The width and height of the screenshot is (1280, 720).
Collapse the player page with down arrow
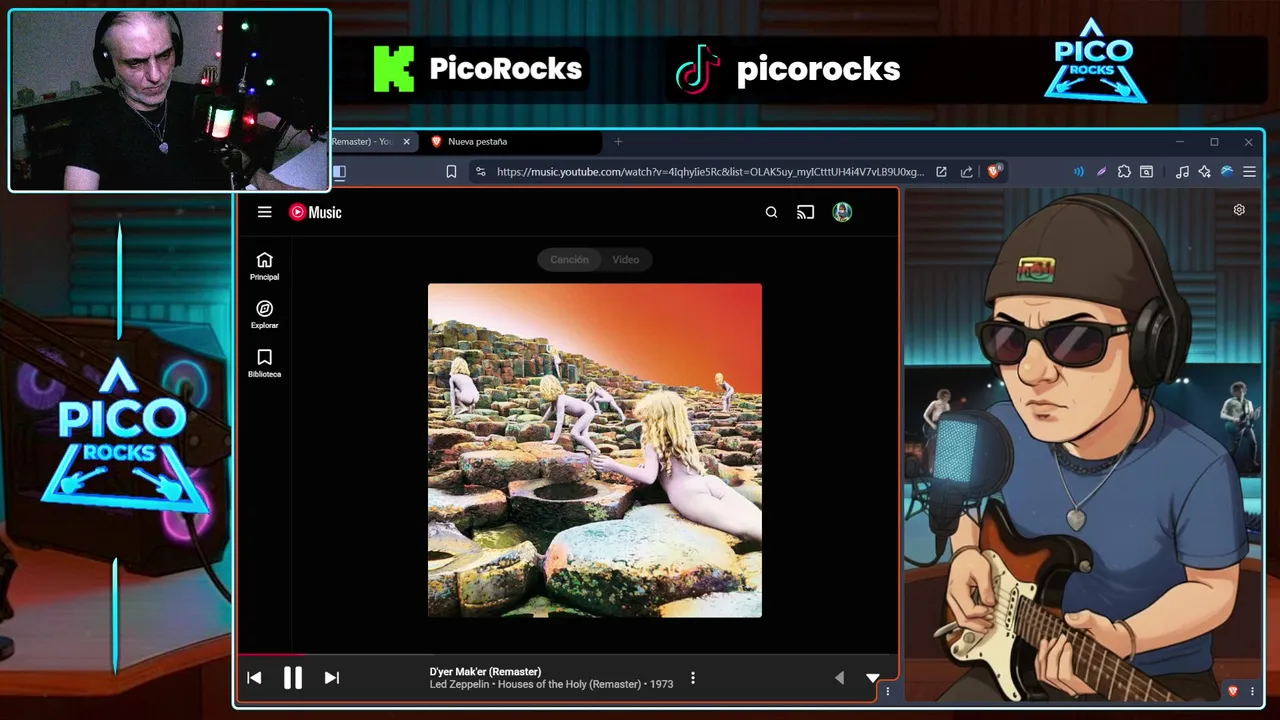(872, 678)
